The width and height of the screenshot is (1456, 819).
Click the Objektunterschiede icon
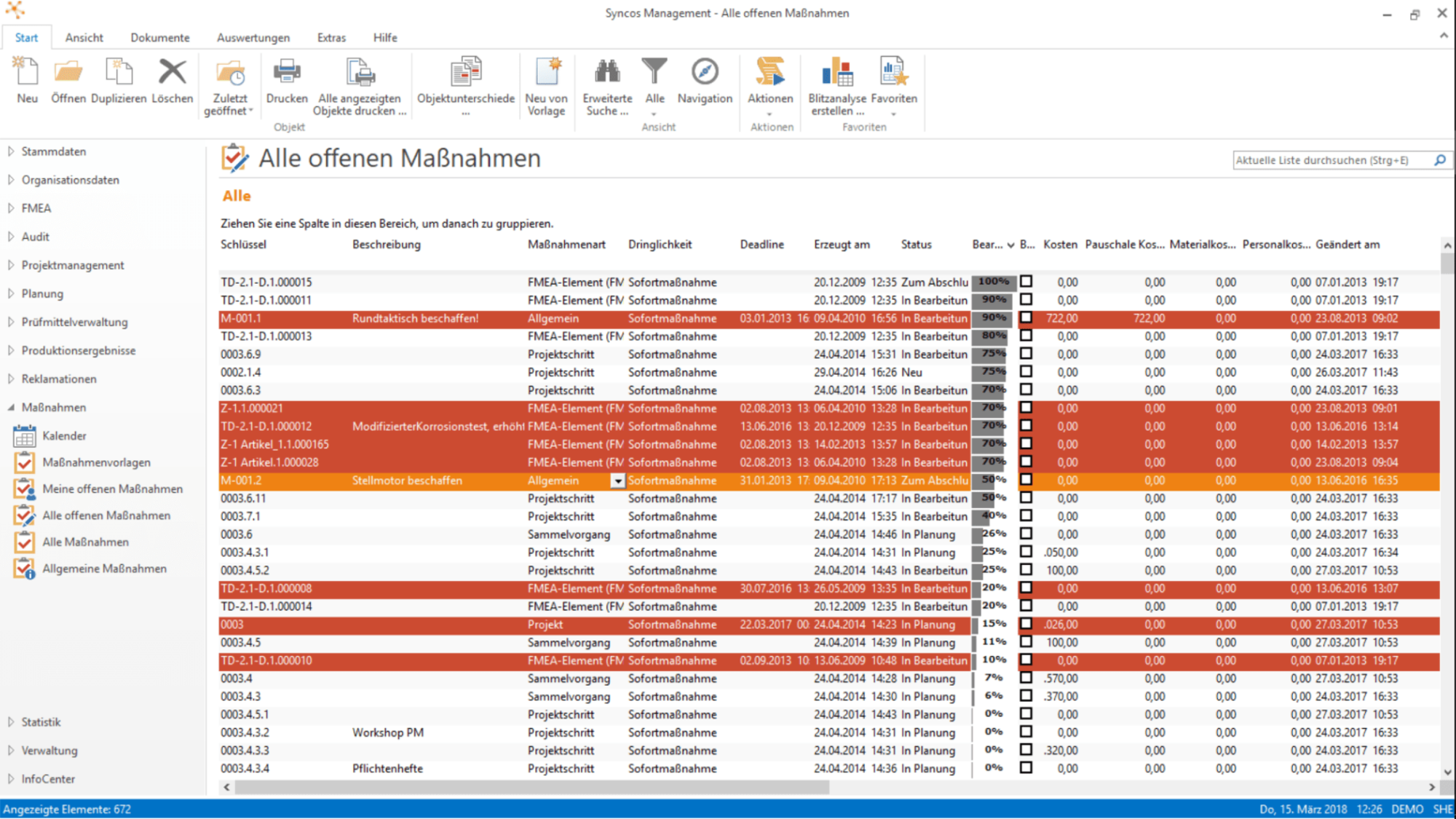pyautogui.click(x=466, y=73)
